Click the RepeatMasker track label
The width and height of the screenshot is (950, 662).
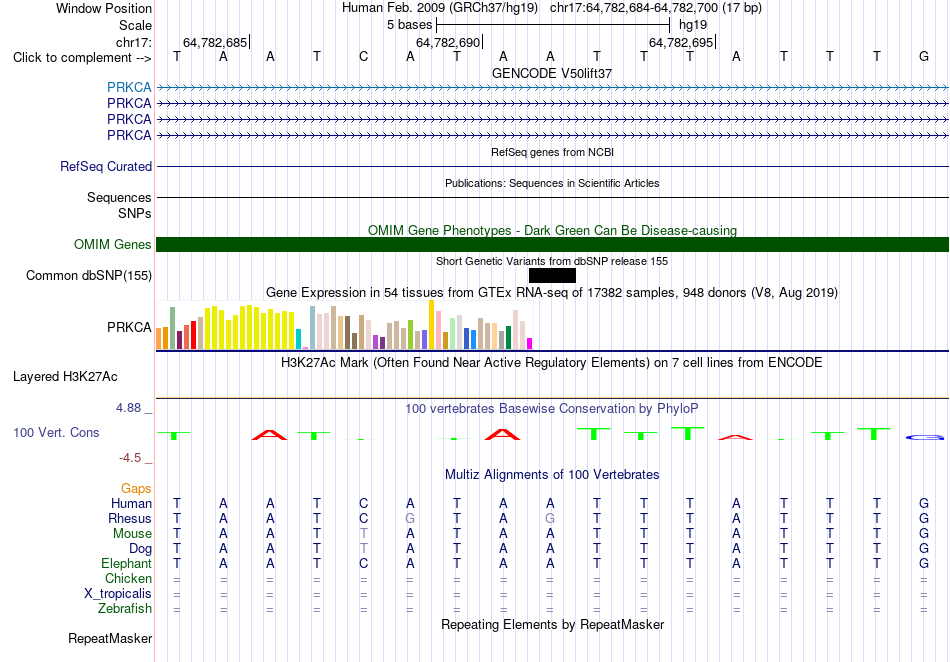click(x=110, y=638)
